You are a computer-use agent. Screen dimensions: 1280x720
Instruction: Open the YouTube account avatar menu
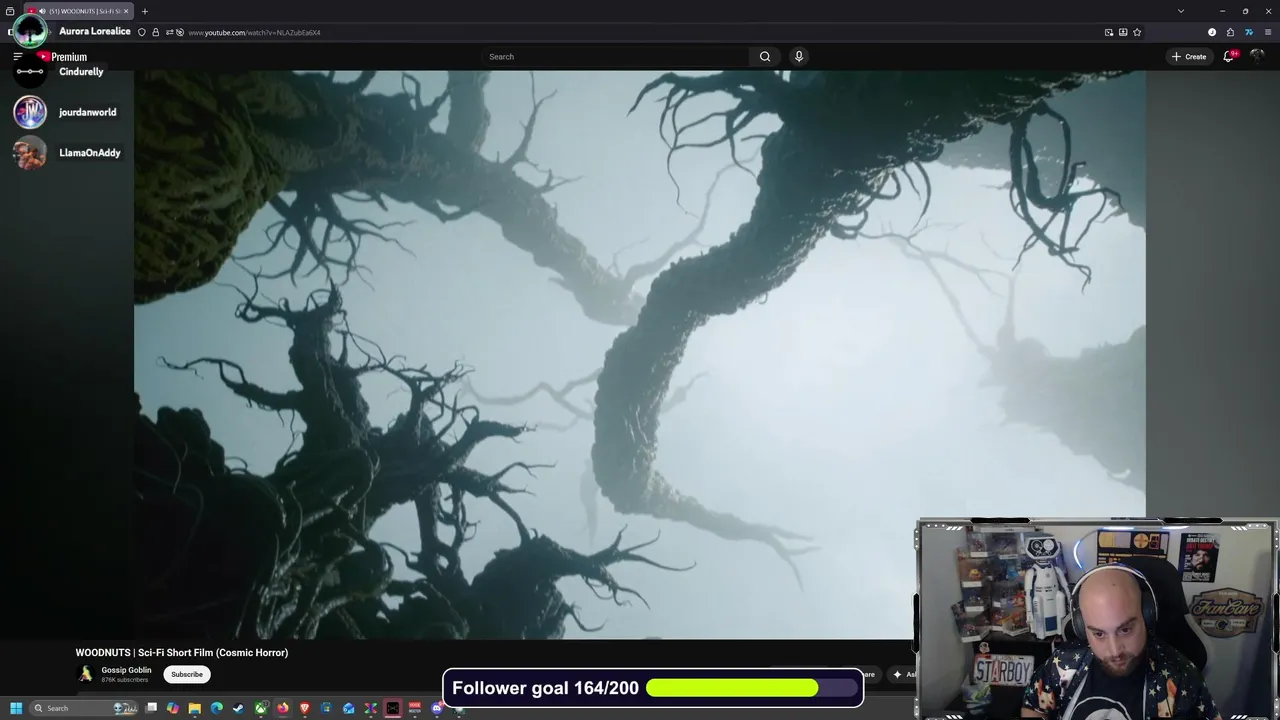point(1258,57)
